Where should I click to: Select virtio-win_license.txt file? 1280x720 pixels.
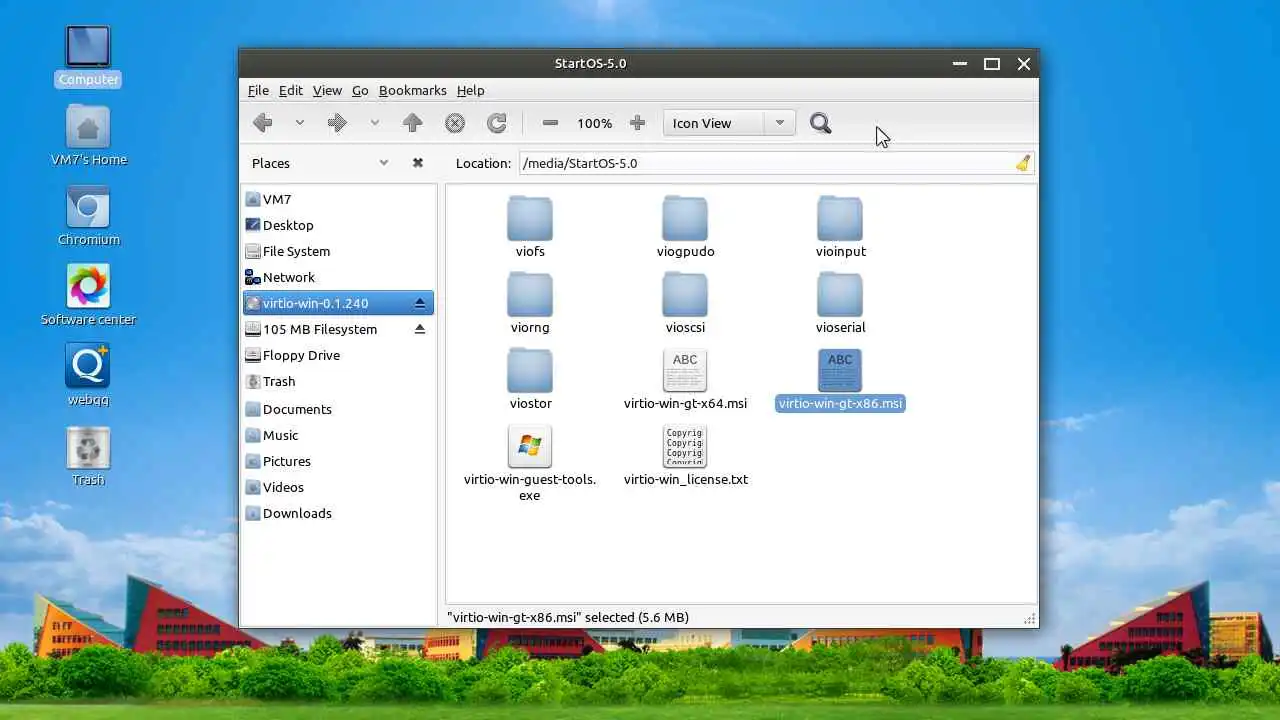685,455
